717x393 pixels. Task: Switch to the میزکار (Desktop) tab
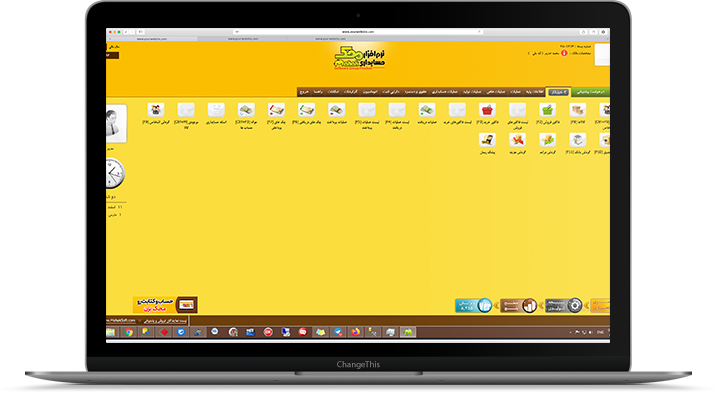558,92
